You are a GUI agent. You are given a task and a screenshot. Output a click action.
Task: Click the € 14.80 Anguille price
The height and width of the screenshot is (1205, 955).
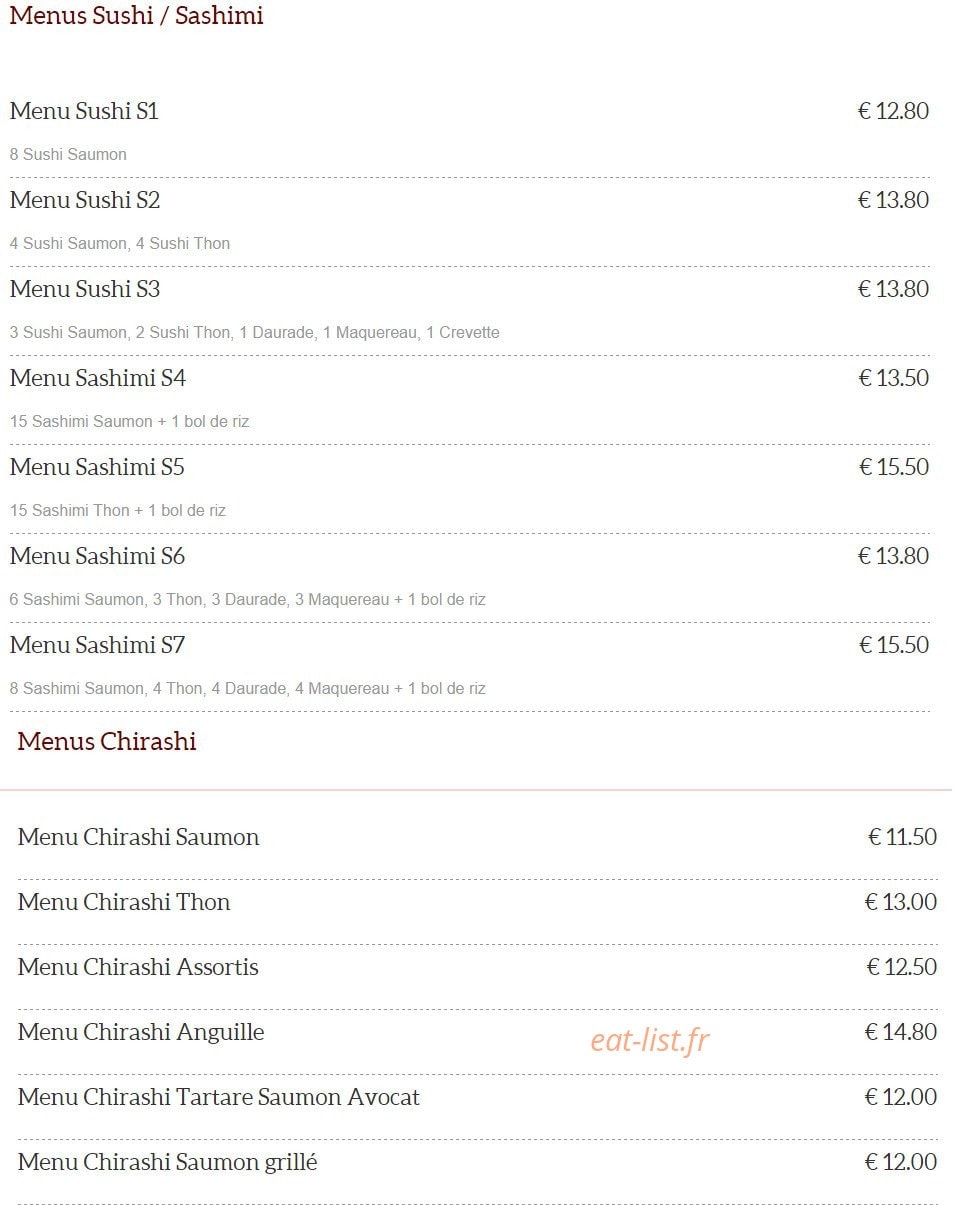pyautogui.click(x=901, y=1032)
